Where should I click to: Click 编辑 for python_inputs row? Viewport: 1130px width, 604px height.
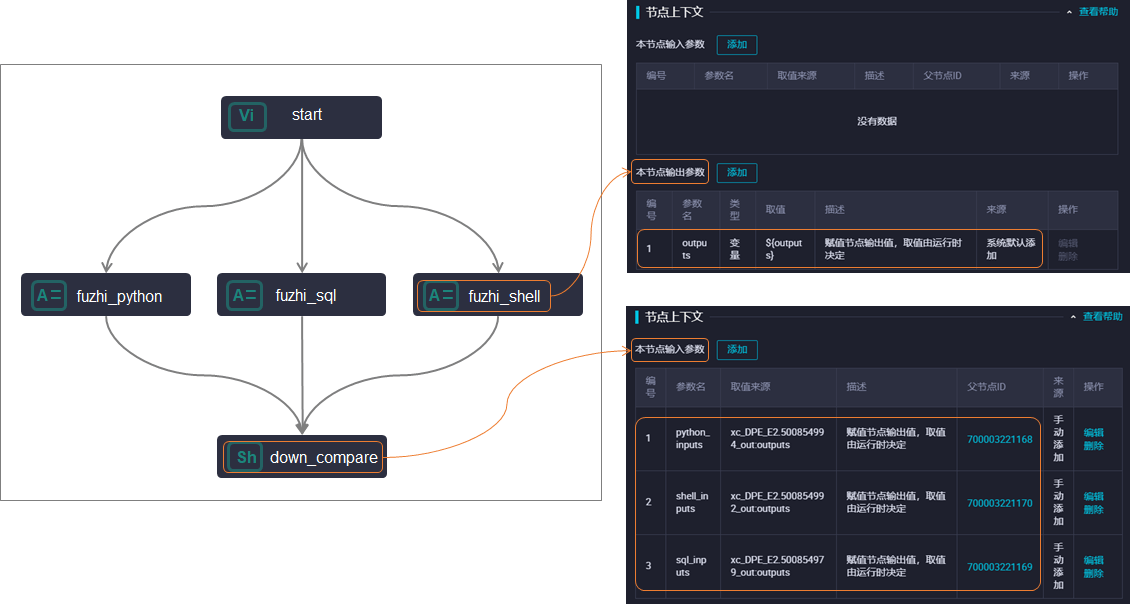[1093, 432]
